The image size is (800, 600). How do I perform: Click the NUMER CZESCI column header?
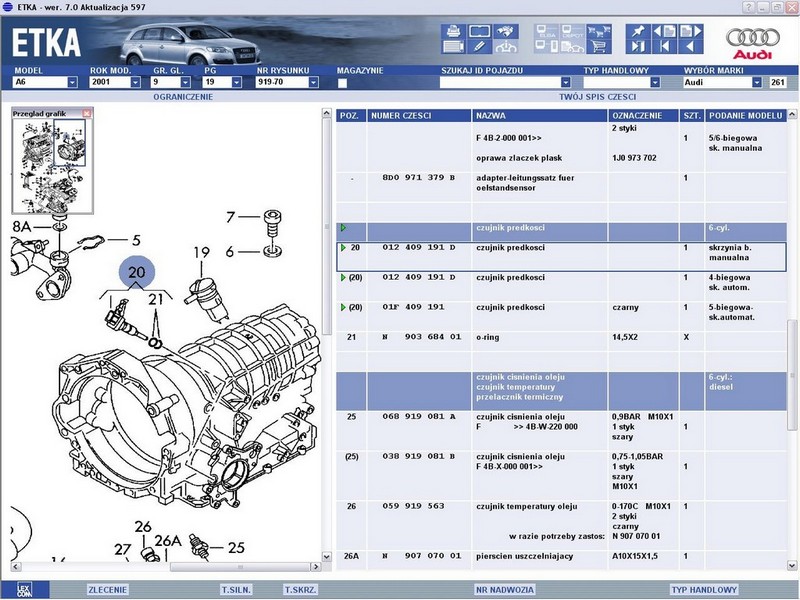tap(419, 116)
